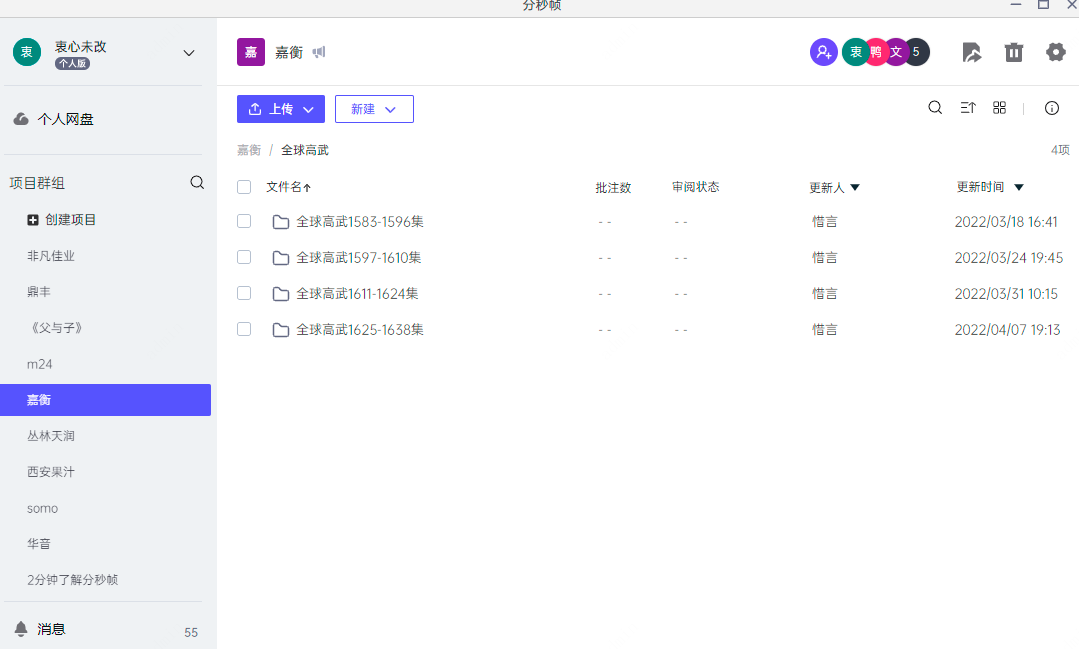Screen dimensions: 1079x649
Task: Open folder 全球高武1611-1624集
Action: 357,294
